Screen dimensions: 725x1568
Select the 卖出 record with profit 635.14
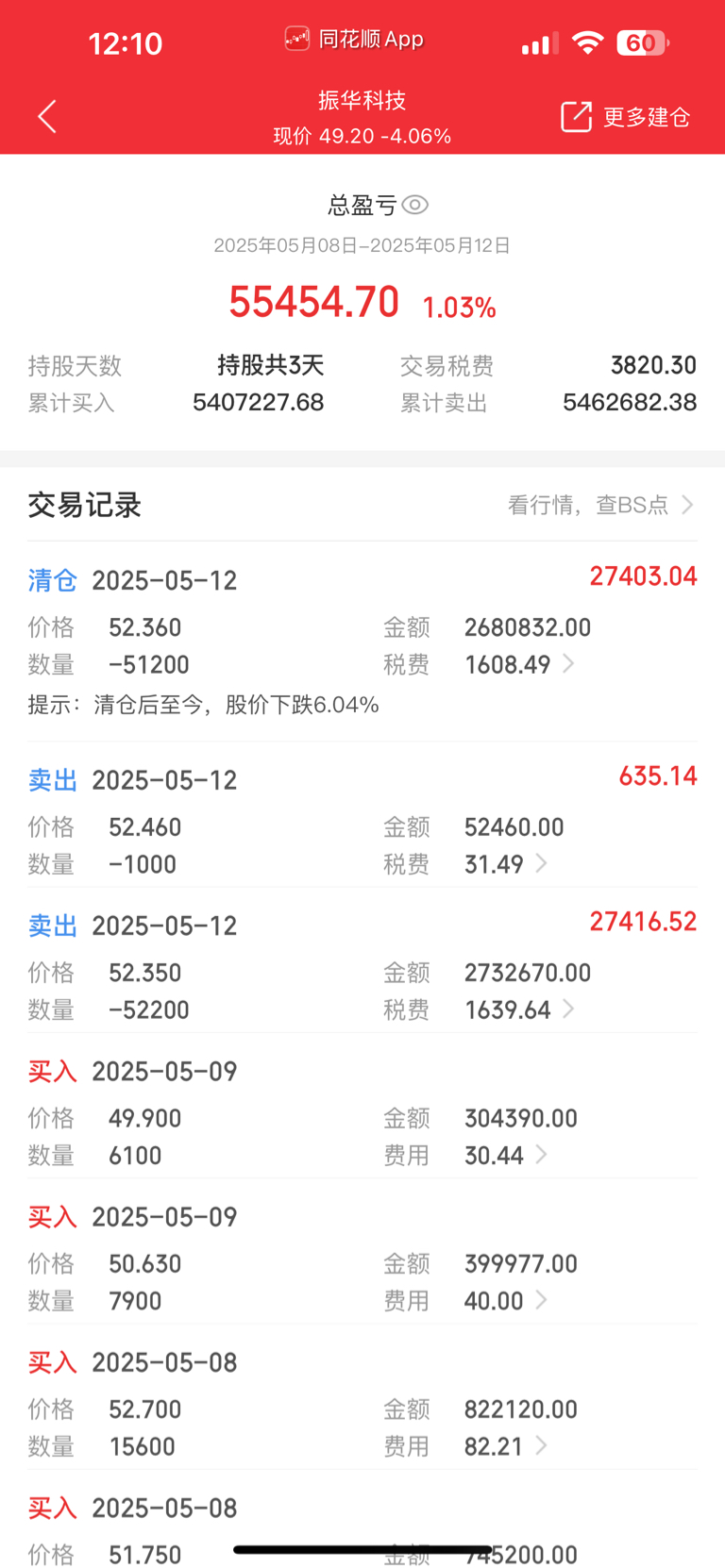[362, 821]
